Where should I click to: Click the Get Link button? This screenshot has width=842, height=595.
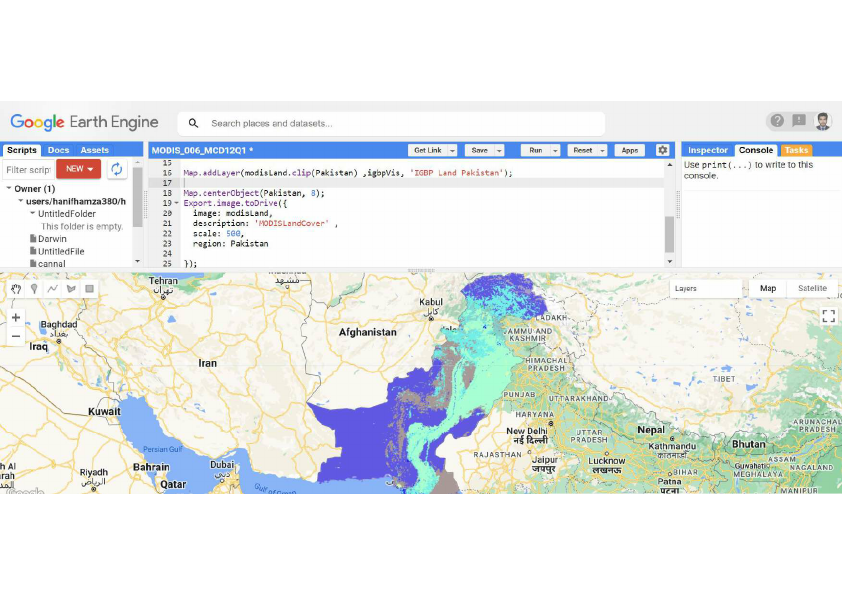point(427,151)
